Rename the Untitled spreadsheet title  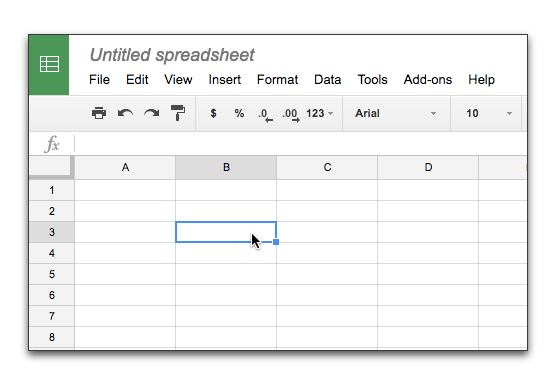coord(172,55)
